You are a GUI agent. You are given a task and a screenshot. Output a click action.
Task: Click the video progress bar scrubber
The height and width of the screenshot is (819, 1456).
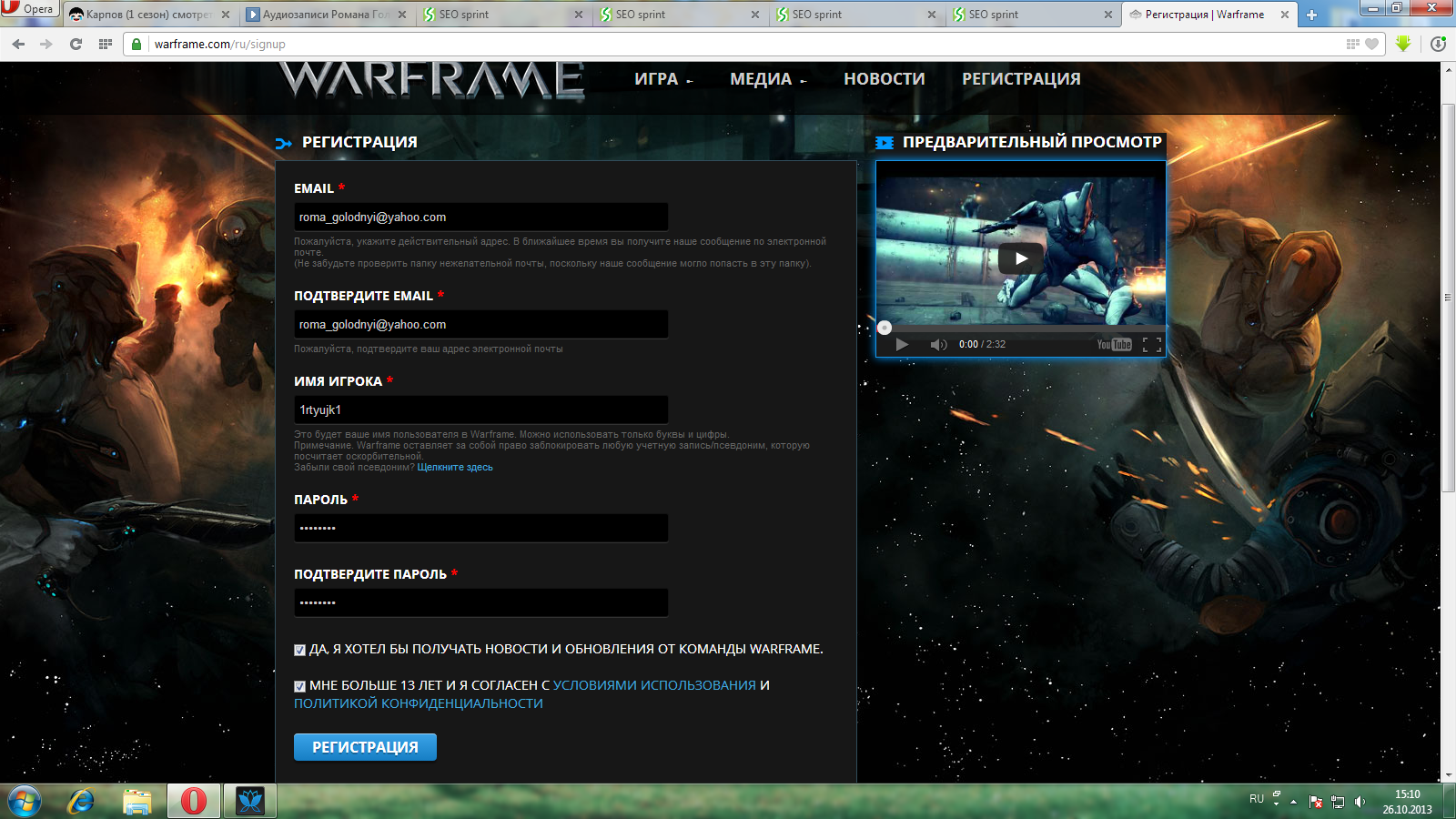[x=885, y=328]
